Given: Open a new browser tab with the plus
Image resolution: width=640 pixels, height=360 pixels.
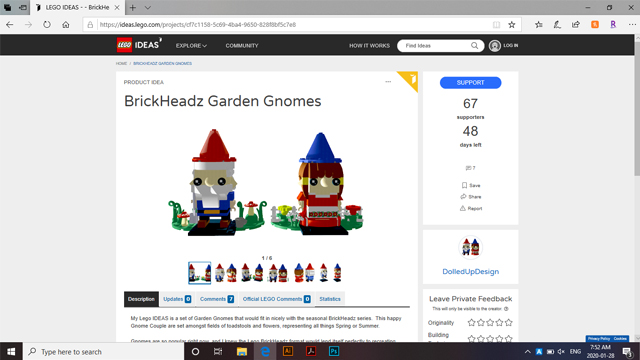Looking at the screenshot, I should pyautogui.click(x=133, y=7).
